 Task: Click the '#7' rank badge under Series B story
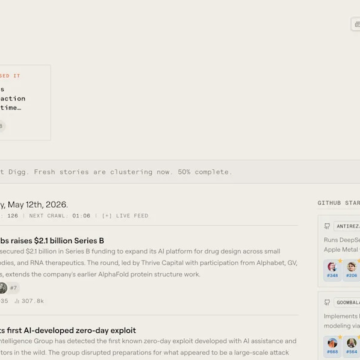(13, 288)
